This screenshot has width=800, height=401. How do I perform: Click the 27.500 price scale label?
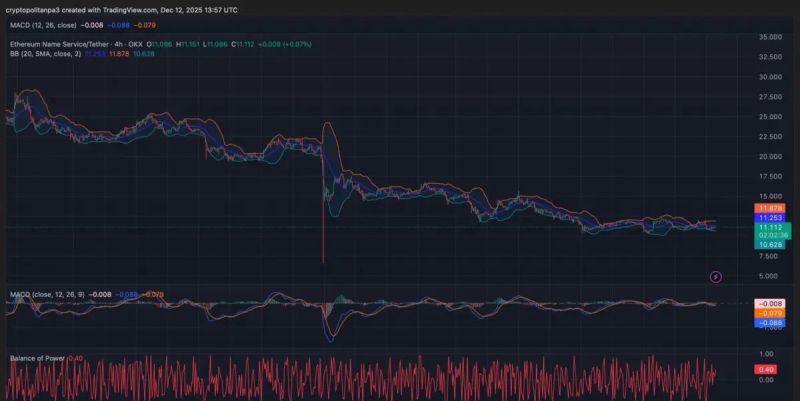tap(770, 97)
